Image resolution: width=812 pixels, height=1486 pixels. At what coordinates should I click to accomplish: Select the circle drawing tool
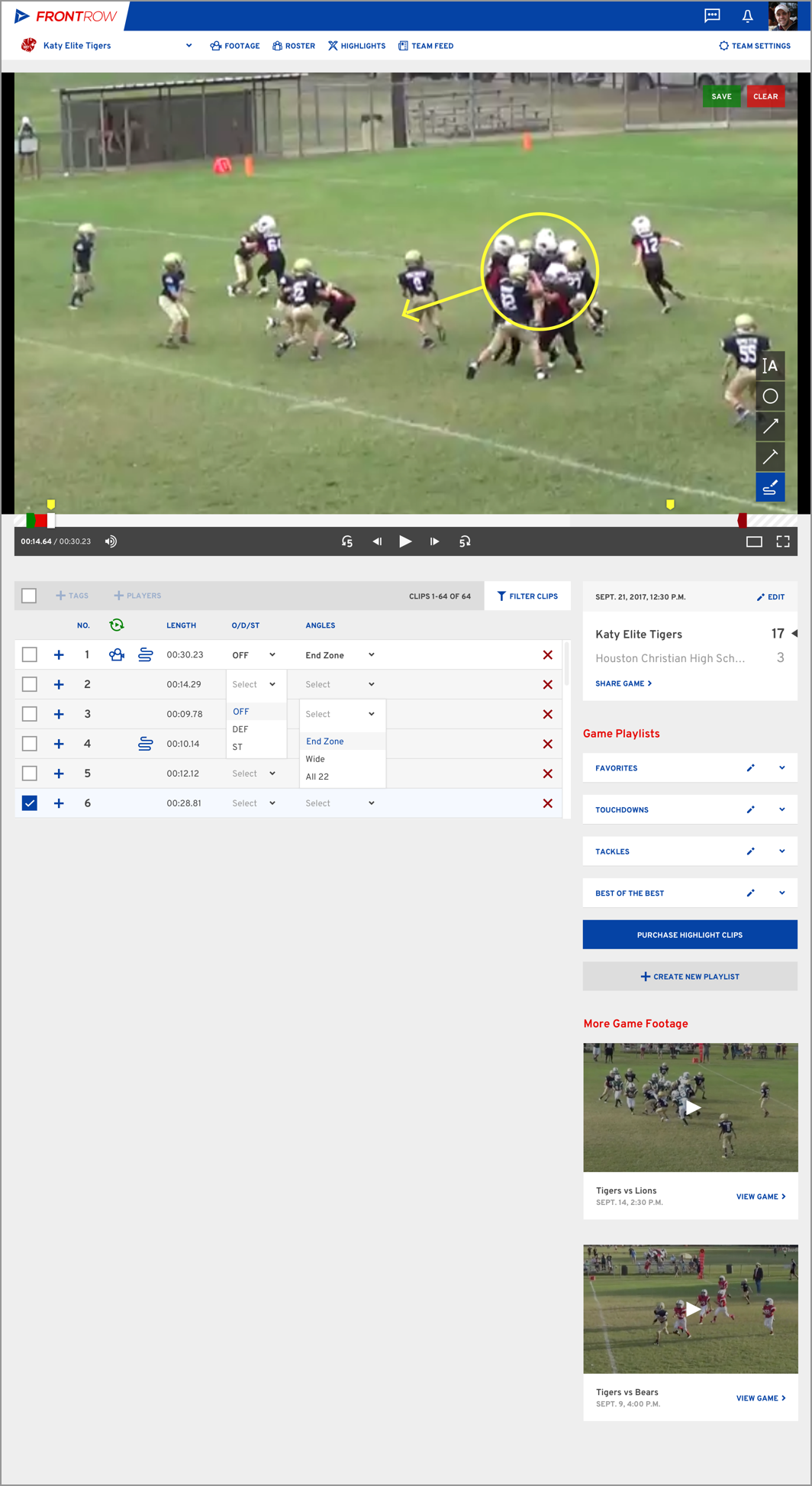(770, 396)
